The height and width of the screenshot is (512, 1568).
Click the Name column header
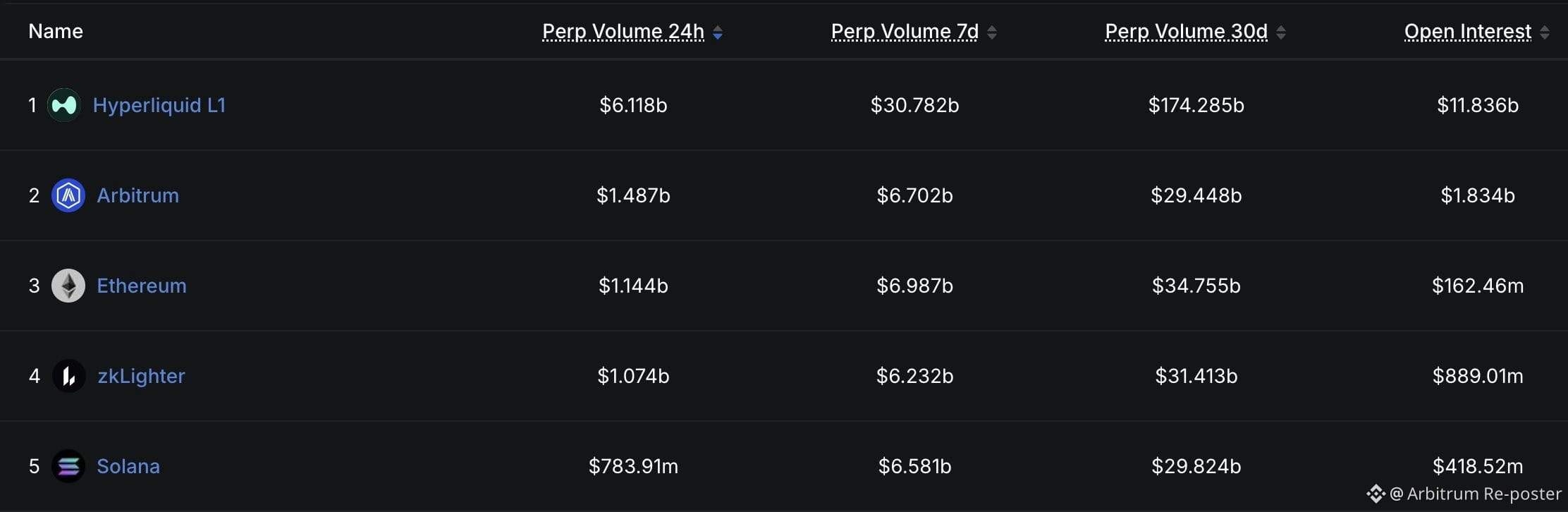(x=56, y=31)
